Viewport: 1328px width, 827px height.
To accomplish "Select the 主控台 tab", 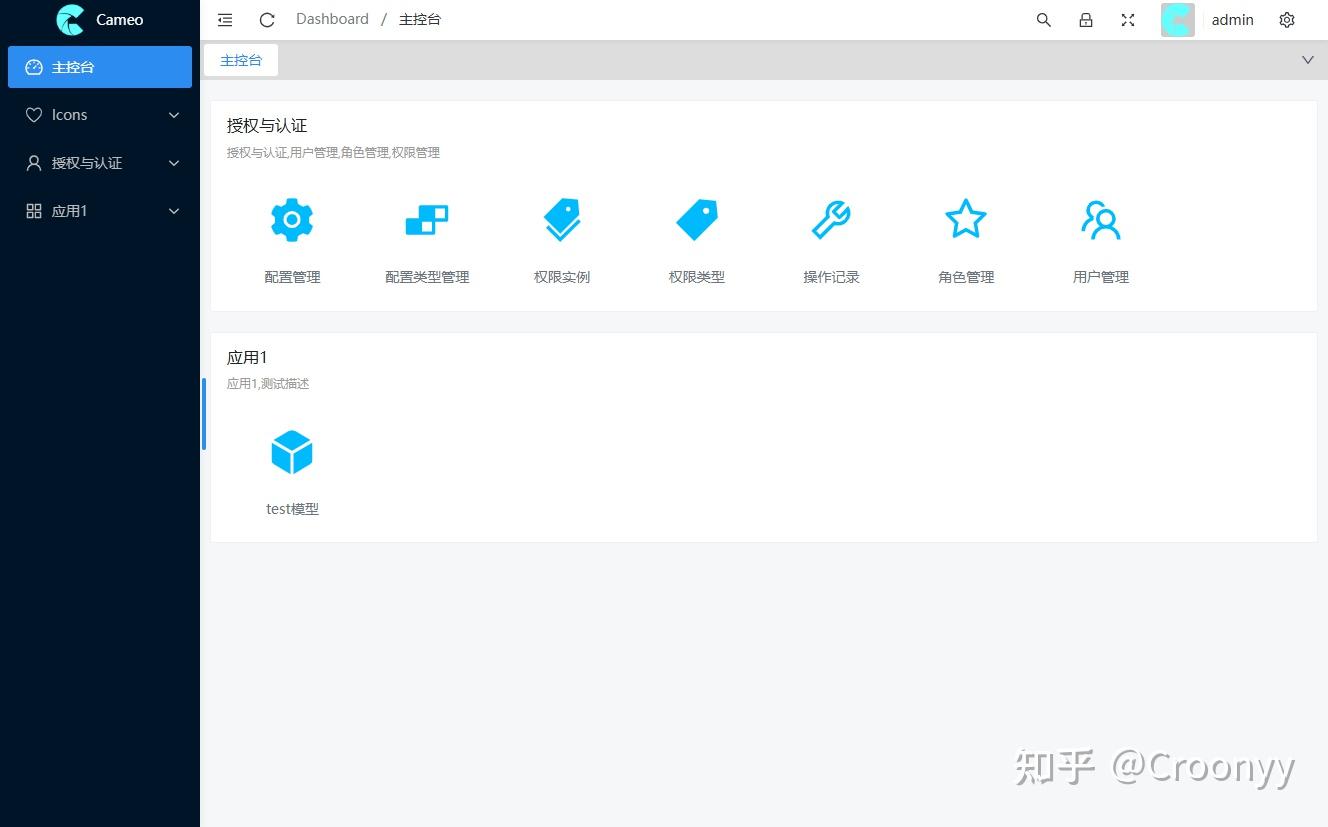I will 240,60.
